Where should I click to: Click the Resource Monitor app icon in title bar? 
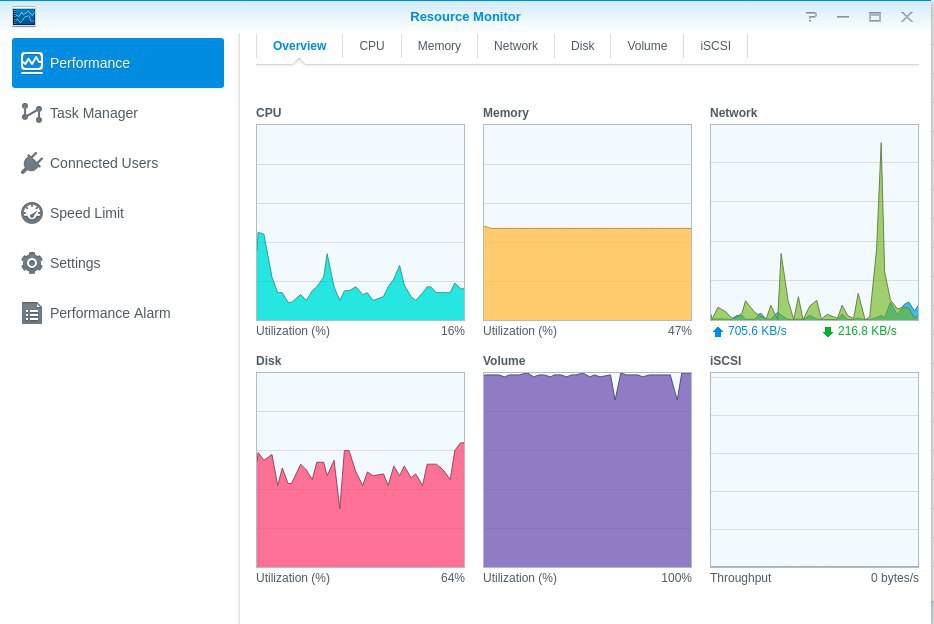click(x=24, y=17)
